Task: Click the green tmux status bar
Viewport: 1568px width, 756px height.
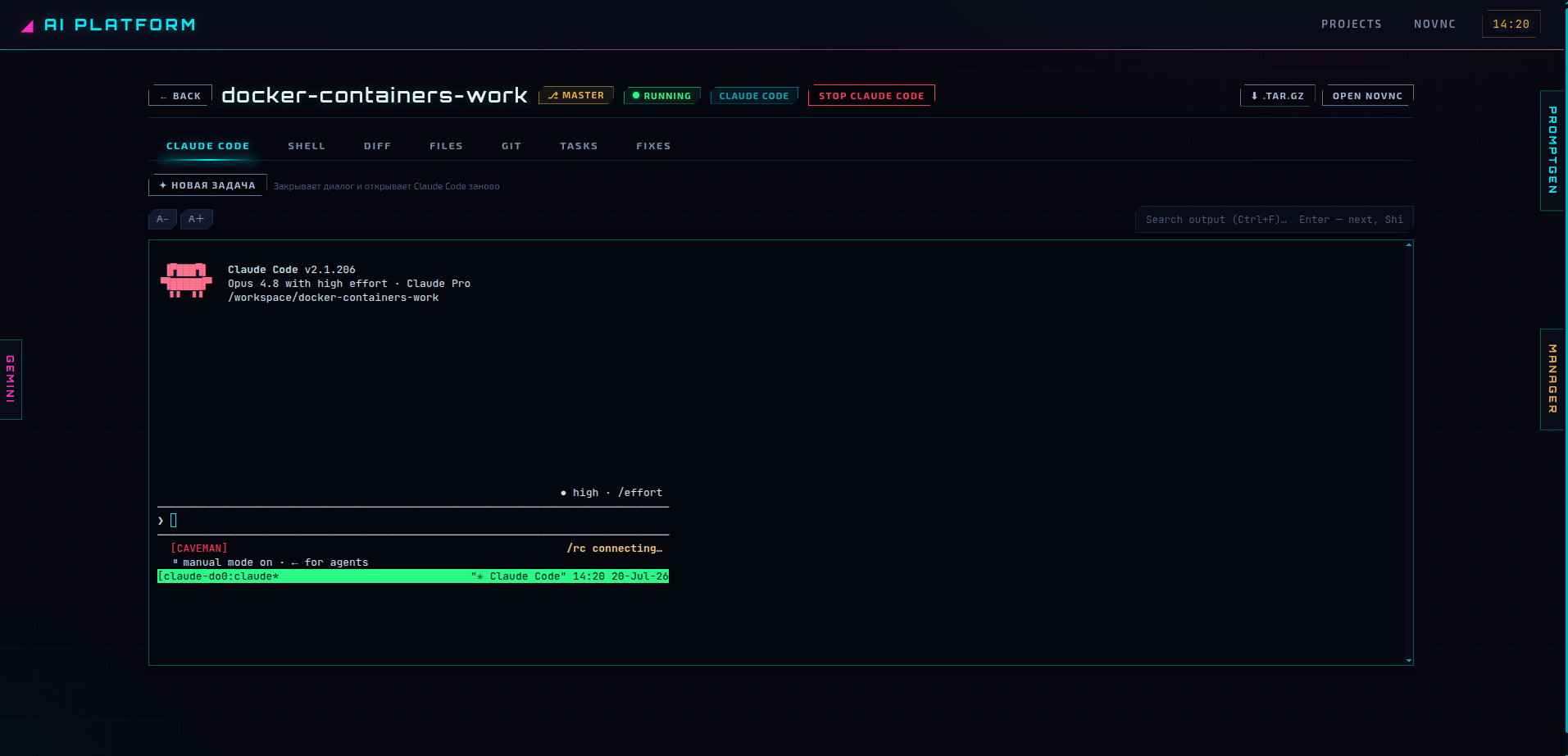Action: 413,576
